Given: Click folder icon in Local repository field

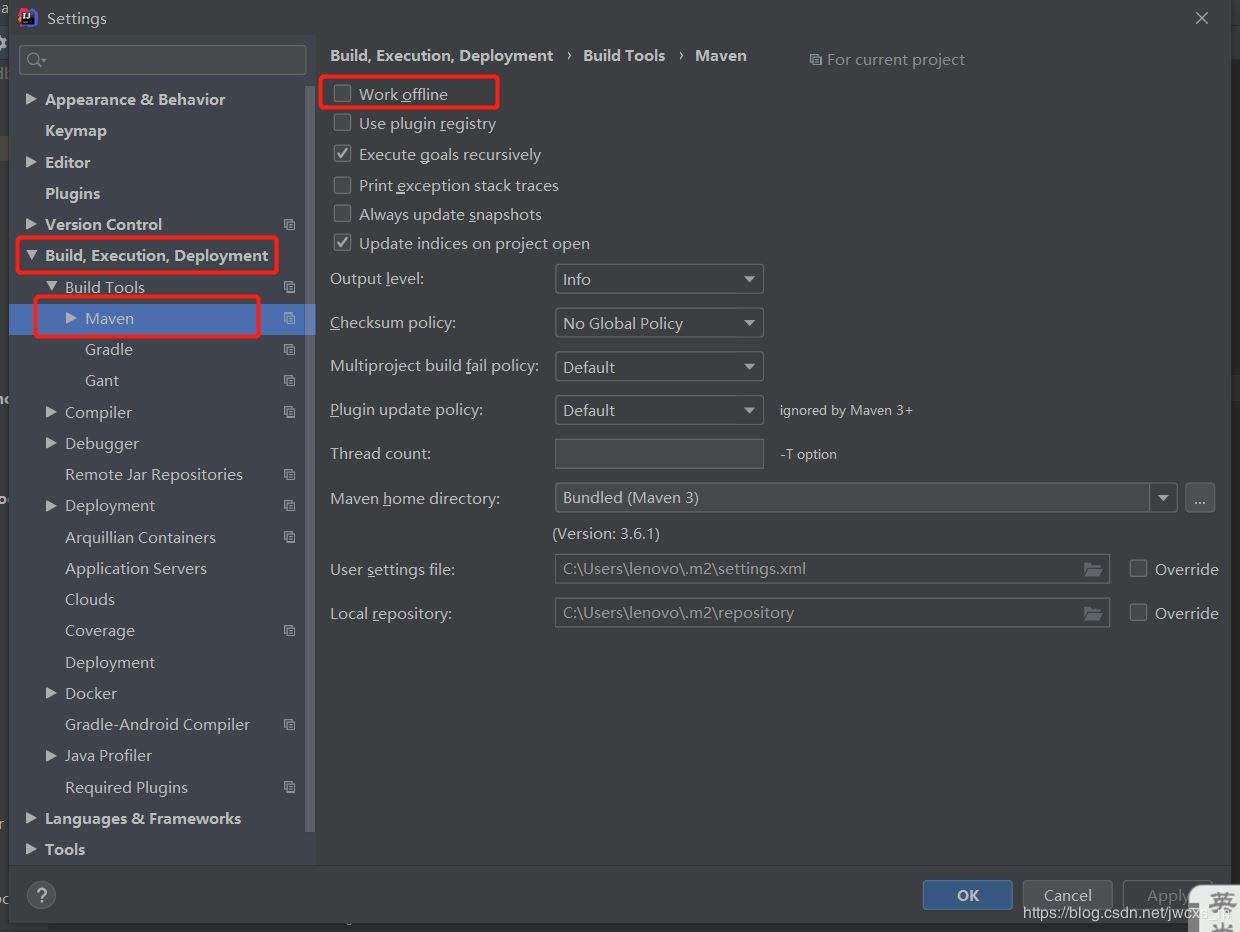Looking at the screenshot, I should (x=1093, y=613).
